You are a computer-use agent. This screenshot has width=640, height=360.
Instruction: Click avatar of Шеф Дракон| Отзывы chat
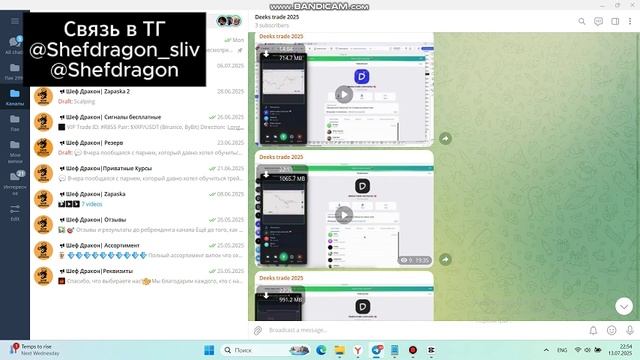[x=43, y=225]
